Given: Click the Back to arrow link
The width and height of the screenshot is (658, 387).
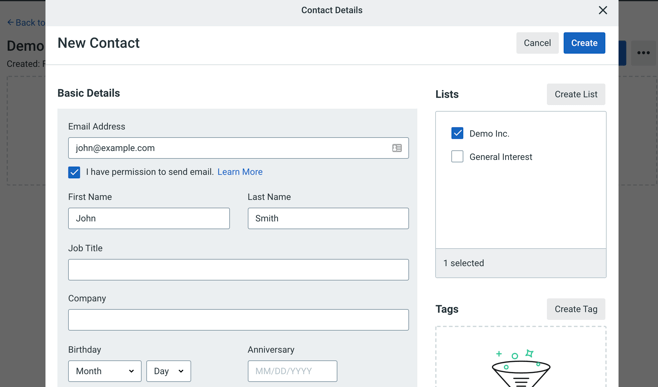Looking at the screenshot, I should (x=26, y=23).
